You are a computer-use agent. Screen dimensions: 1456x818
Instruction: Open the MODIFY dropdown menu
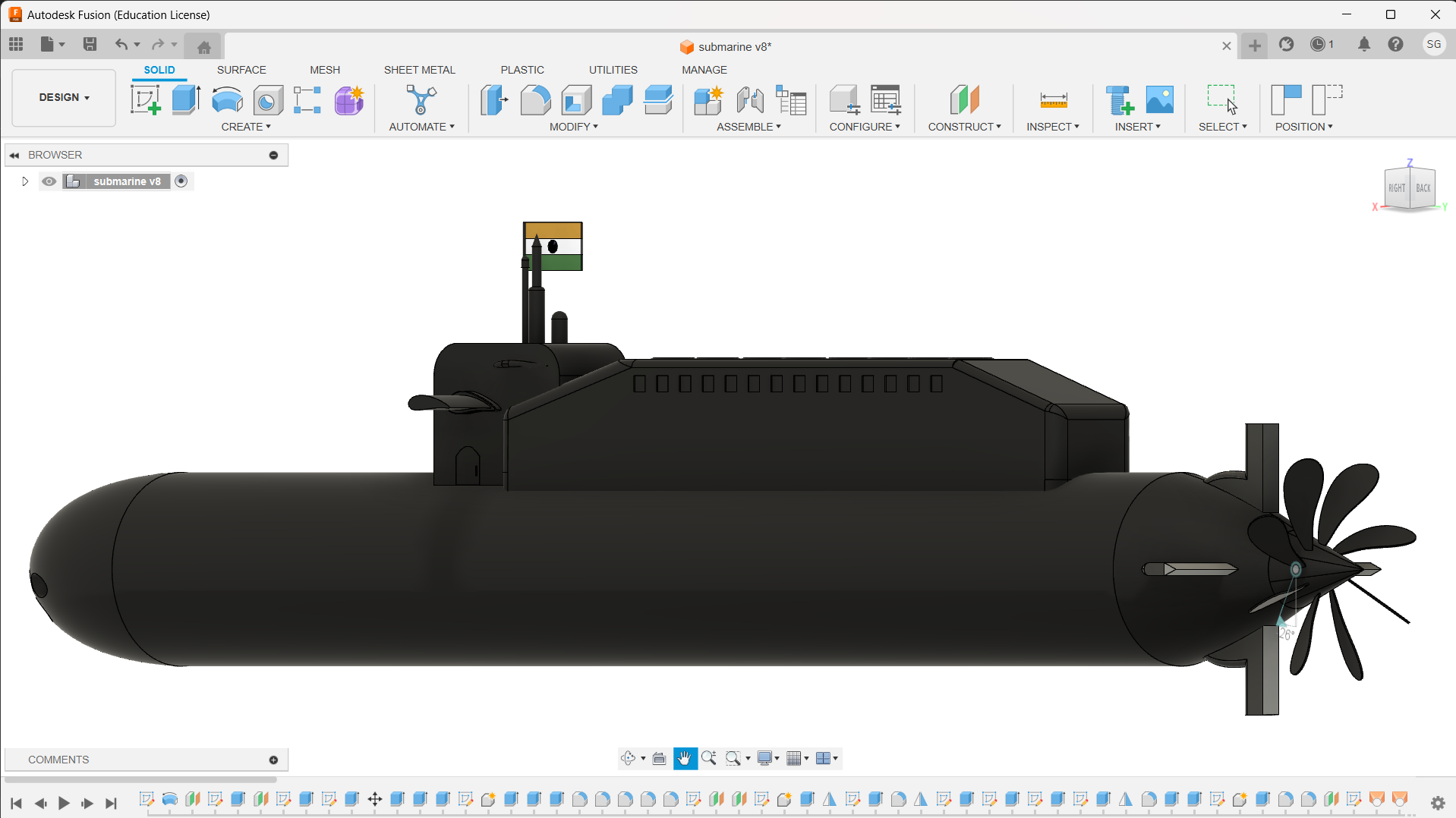[574, 127]
